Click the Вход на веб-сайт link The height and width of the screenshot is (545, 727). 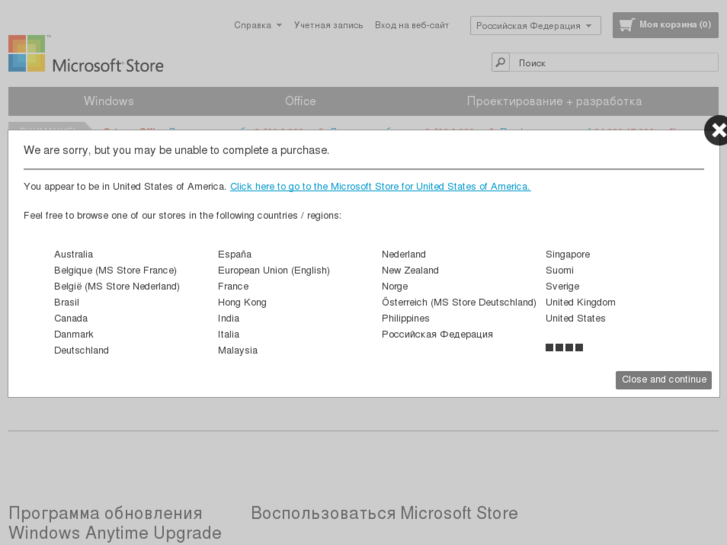(411, 25)
